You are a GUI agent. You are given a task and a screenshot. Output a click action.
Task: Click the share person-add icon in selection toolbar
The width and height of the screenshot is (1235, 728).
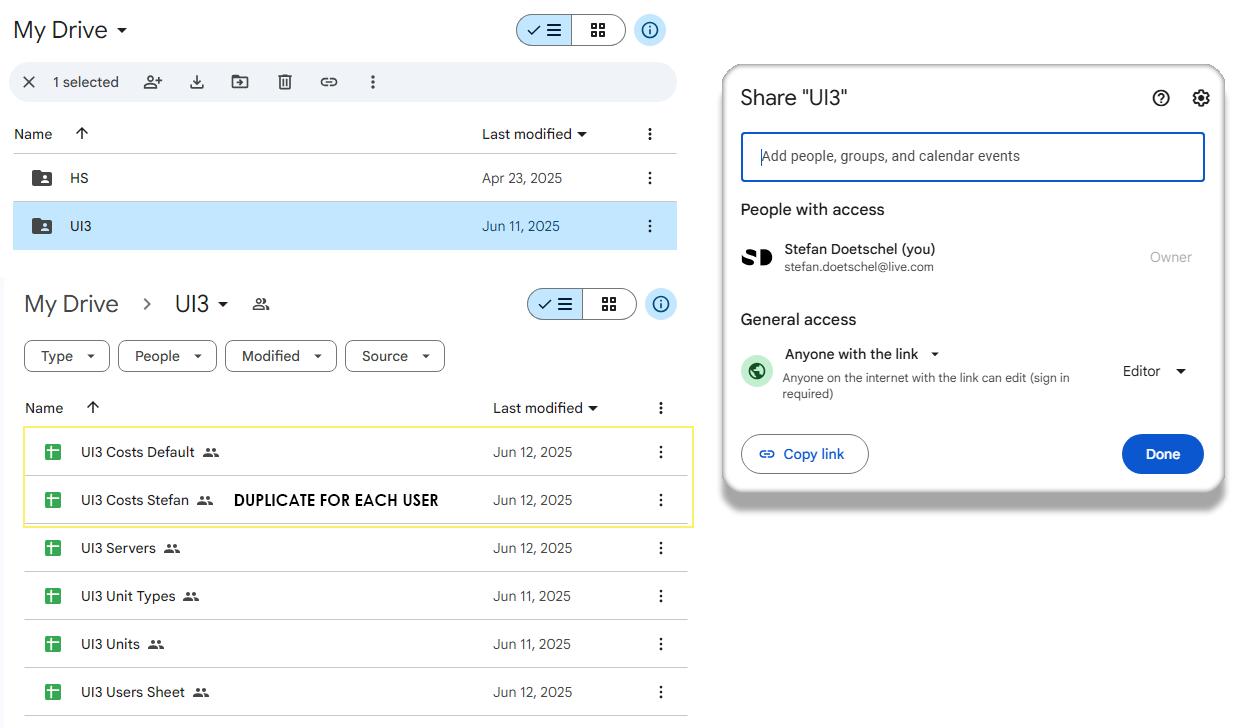pyautogui.click(x=153, y=82)
